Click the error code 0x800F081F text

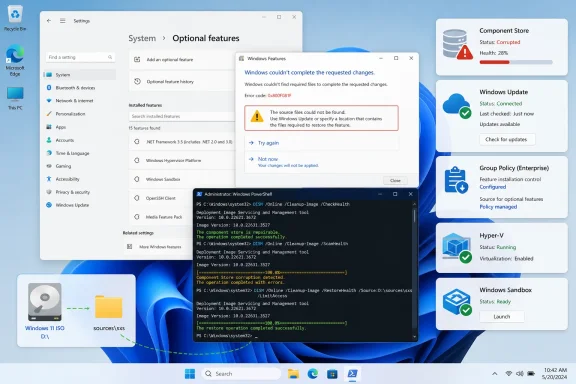click(x=279, y=96)
